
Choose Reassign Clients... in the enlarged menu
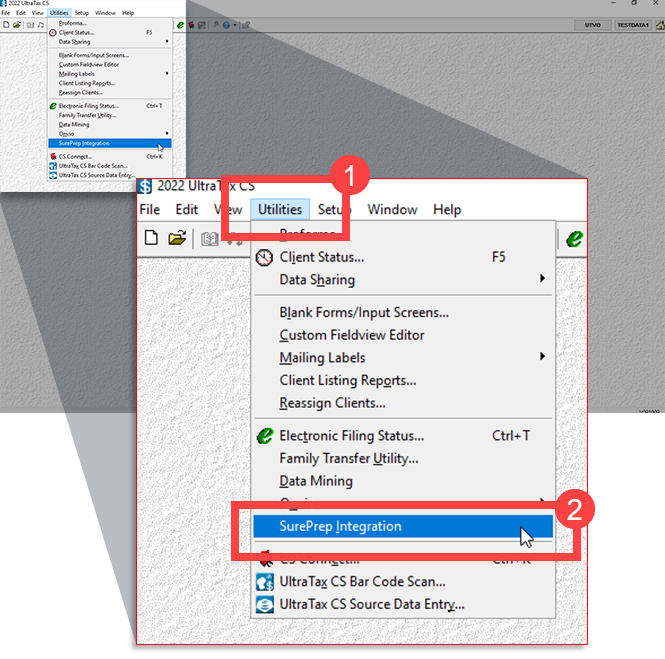pyautogui.click(x=403, y=403)
